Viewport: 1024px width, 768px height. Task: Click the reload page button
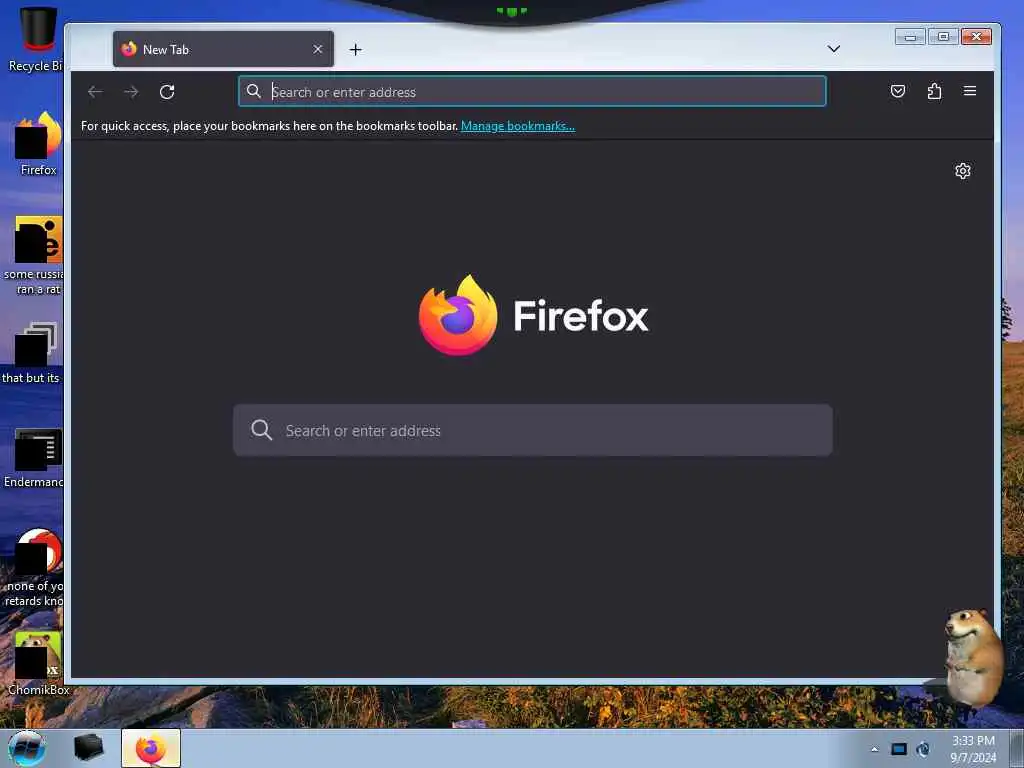coord(167,92)
